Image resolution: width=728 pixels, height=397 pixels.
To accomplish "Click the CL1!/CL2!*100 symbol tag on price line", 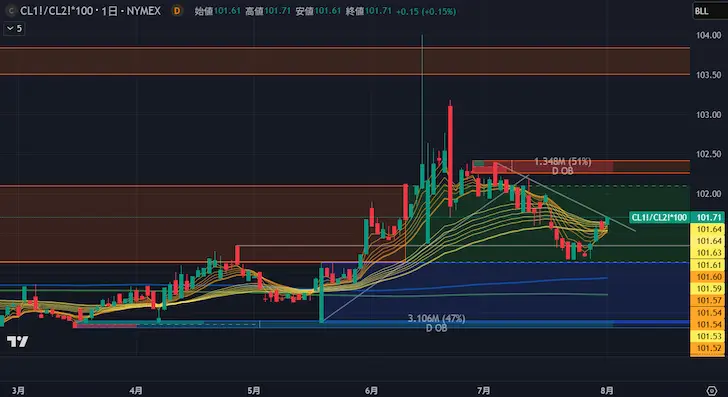I will click(659, 217).
